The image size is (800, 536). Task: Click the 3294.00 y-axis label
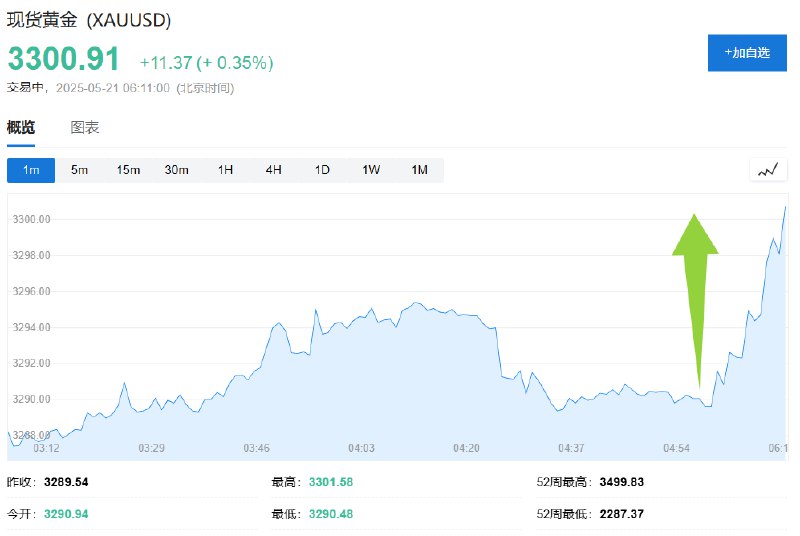coord(32,327)
